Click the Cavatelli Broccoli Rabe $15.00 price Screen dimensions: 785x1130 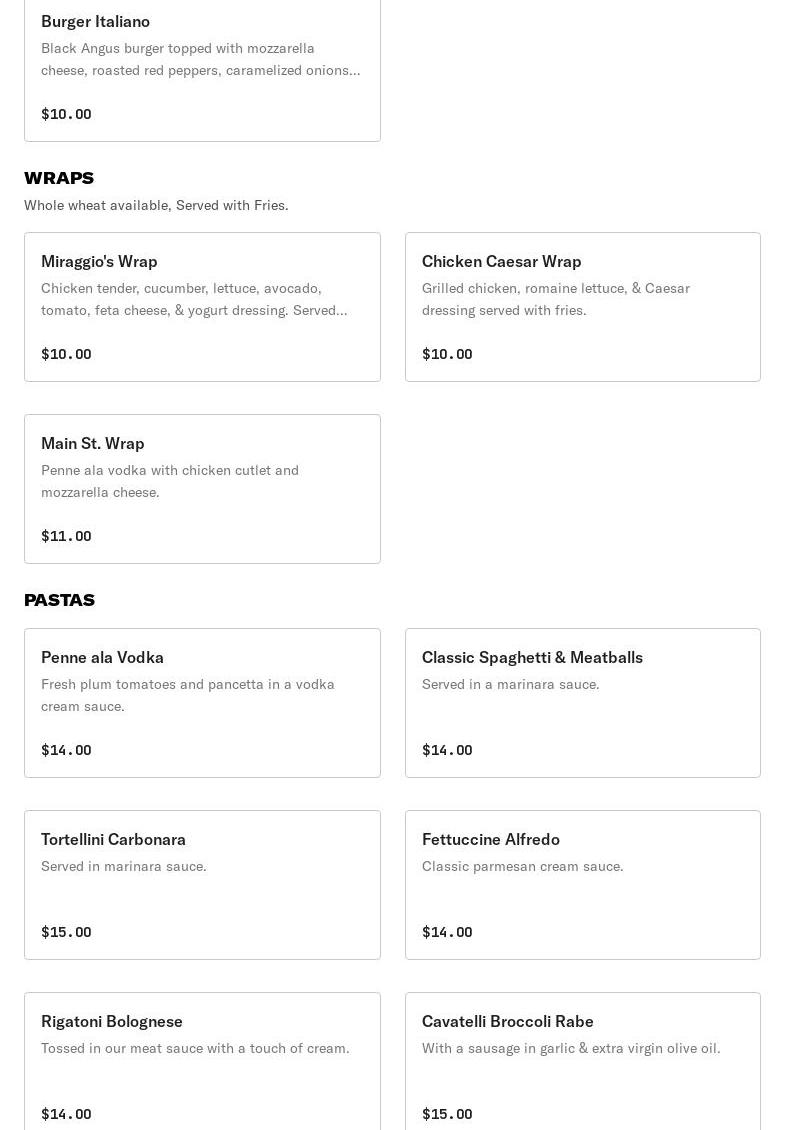click(x=447, y=1114)
